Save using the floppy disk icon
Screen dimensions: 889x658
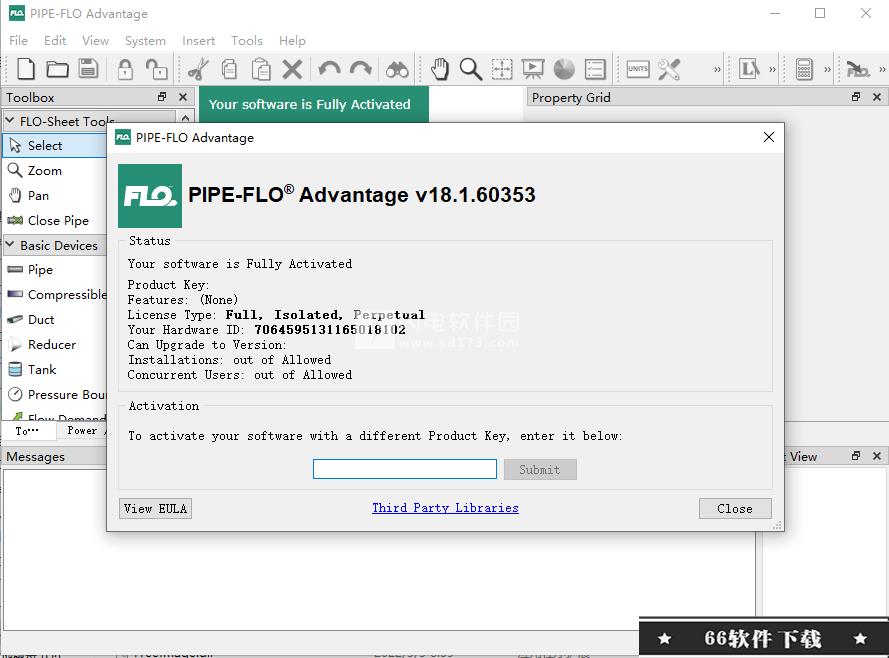tap(88, 69)
